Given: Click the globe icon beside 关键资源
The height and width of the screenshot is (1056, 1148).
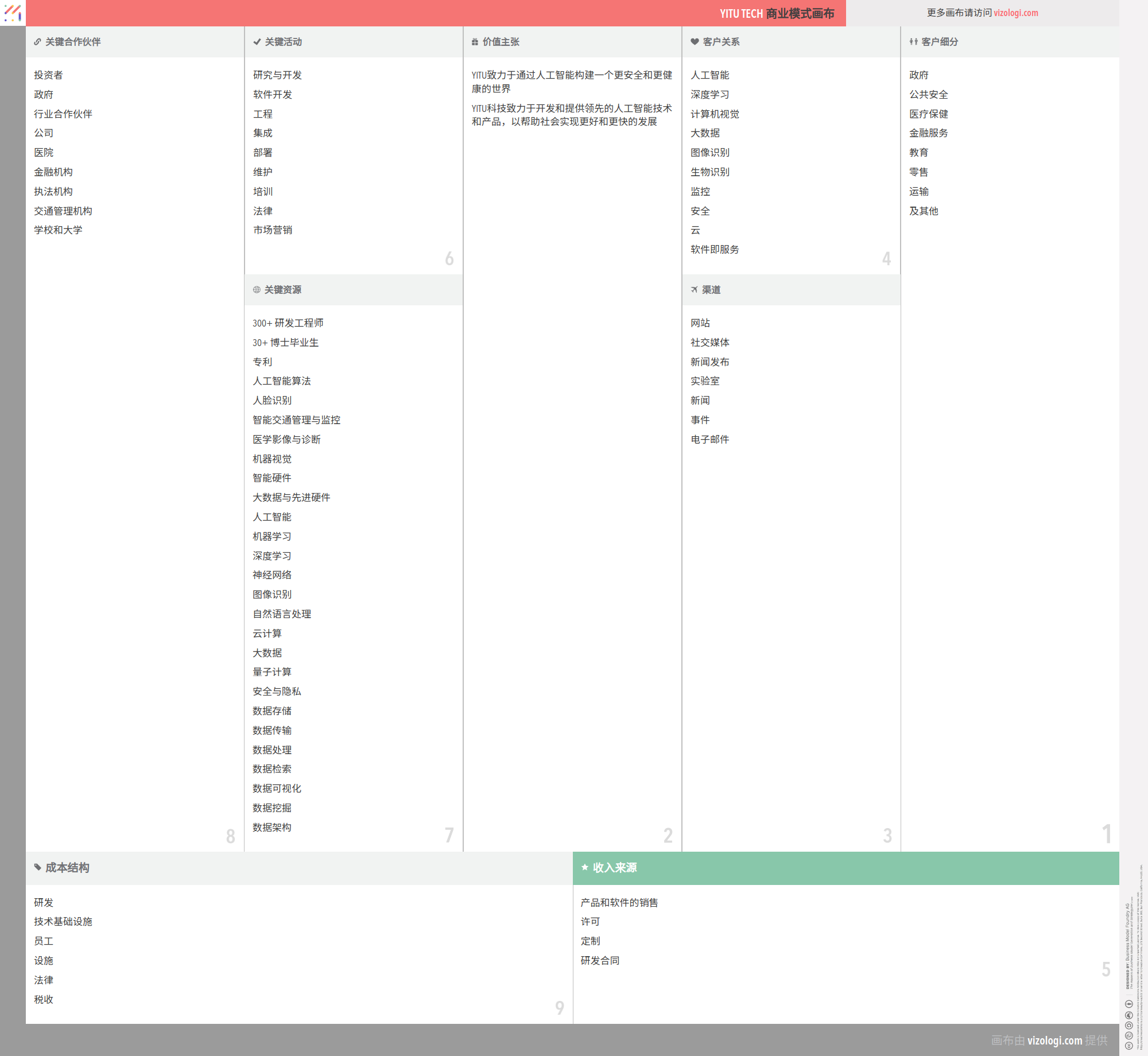Looking at the screenshot, I should pos(257,290).
